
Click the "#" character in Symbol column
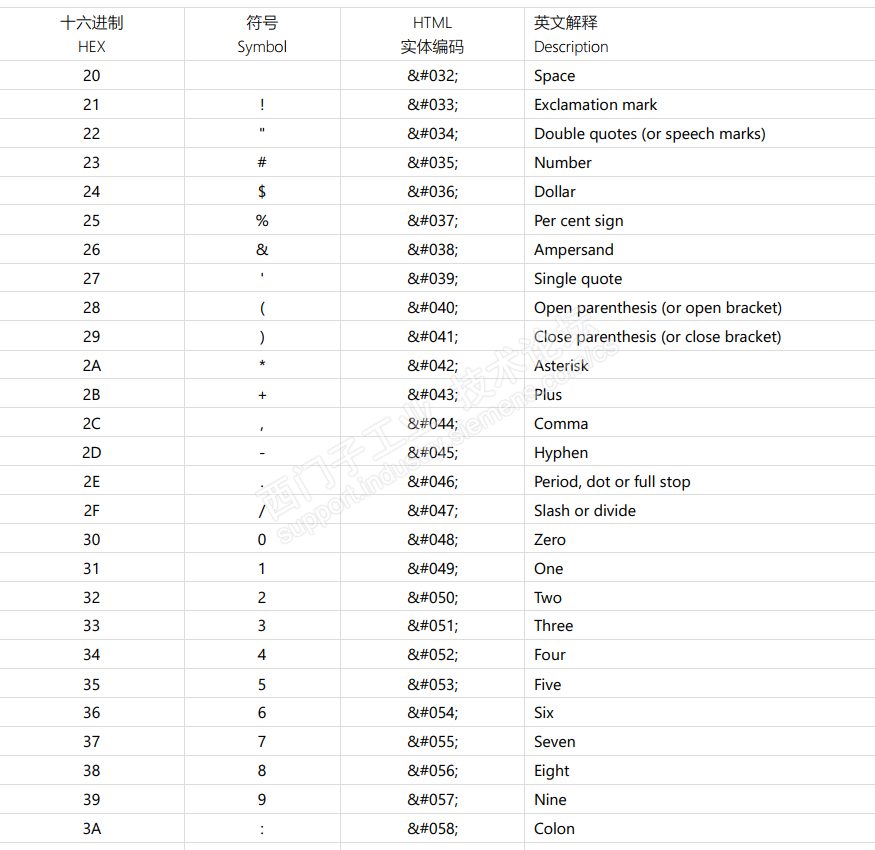262,163
